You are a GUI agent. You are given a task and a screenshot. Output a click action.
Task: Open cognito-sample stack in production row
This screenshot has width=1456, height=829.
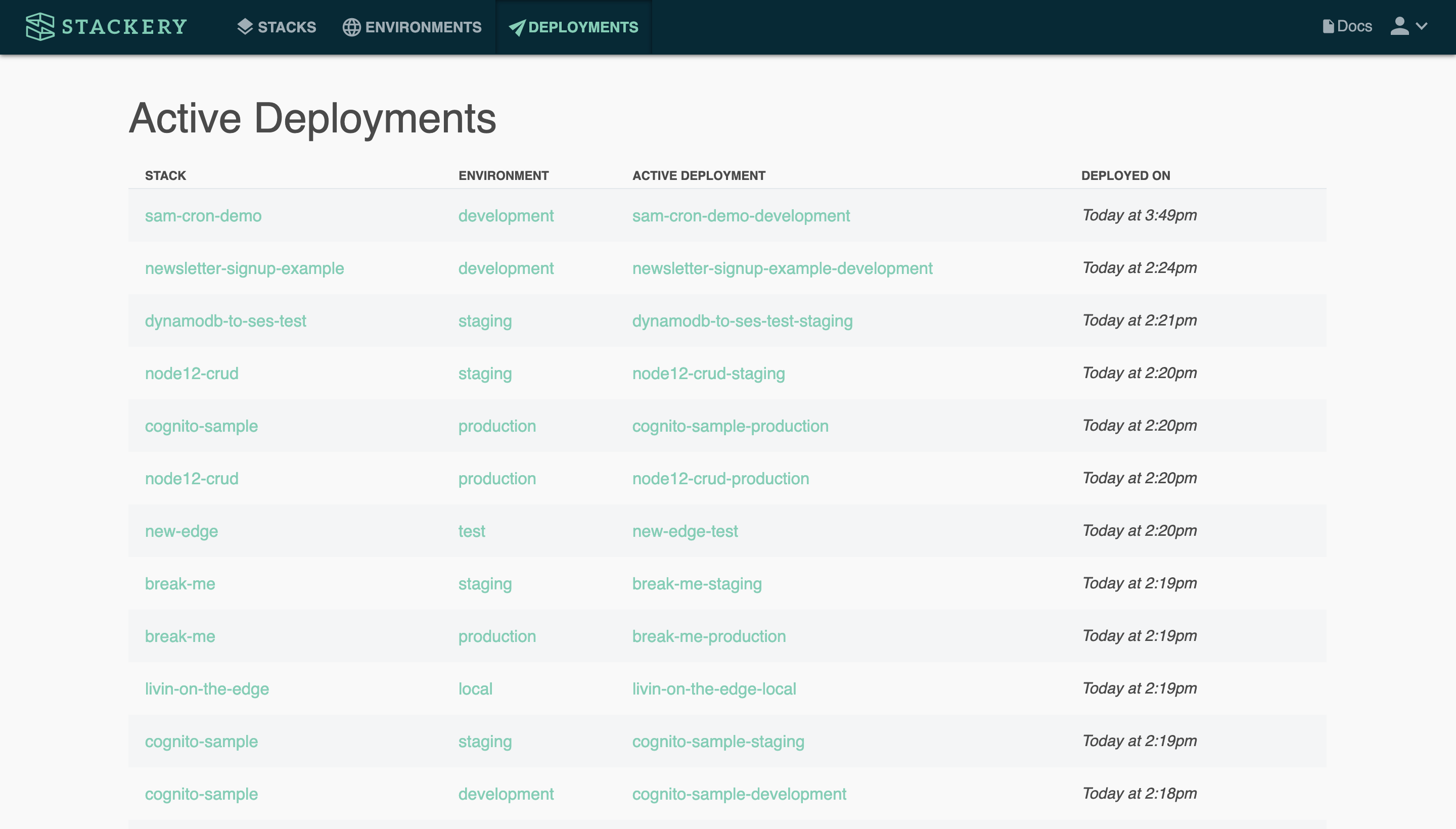[201, 426]
